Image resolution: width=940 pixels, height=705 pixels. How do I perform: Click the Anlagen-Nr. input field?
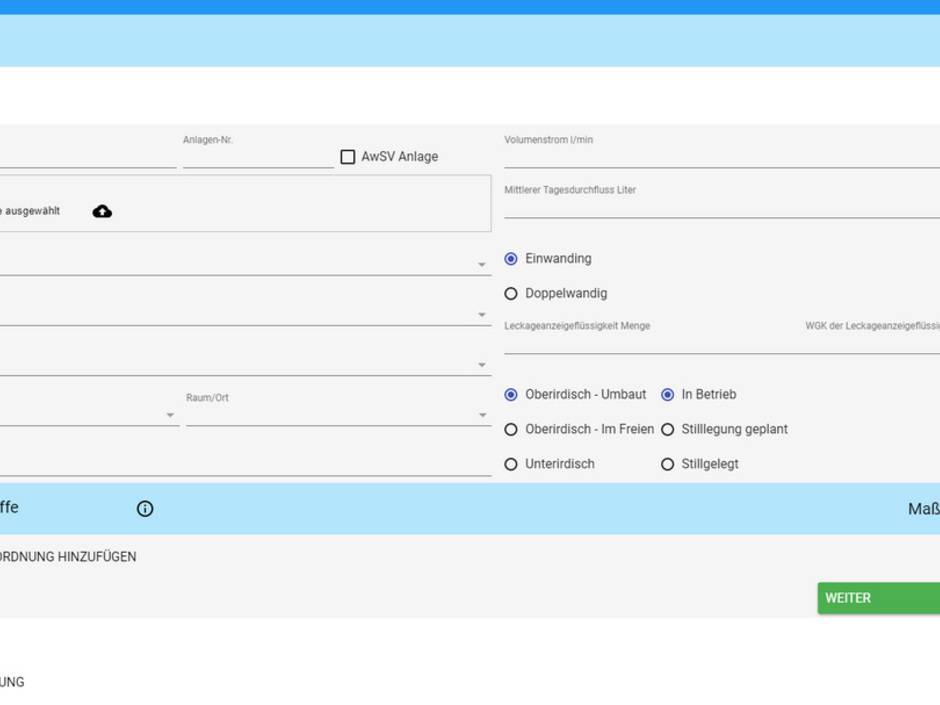(257, 157)
